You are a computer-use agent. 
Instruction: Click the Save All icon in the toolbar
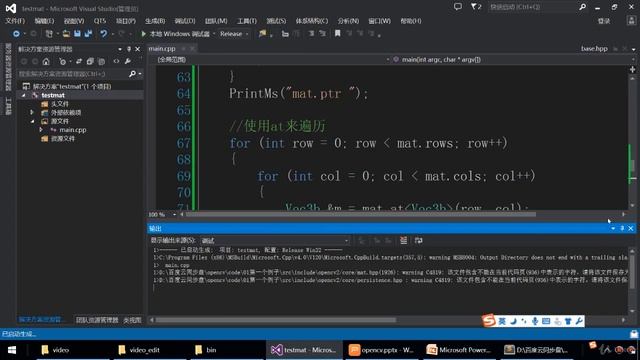[88, 34]
